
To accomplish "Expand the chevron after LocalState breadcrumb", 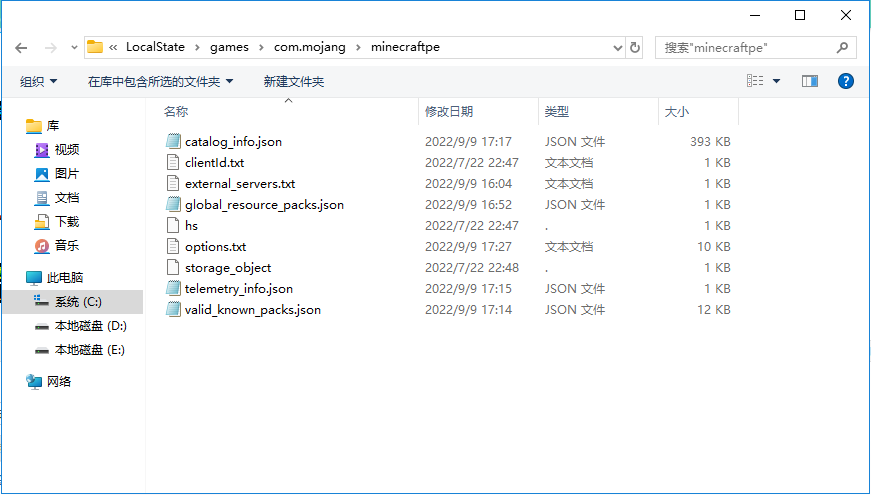I will click(x=197, y=48).
